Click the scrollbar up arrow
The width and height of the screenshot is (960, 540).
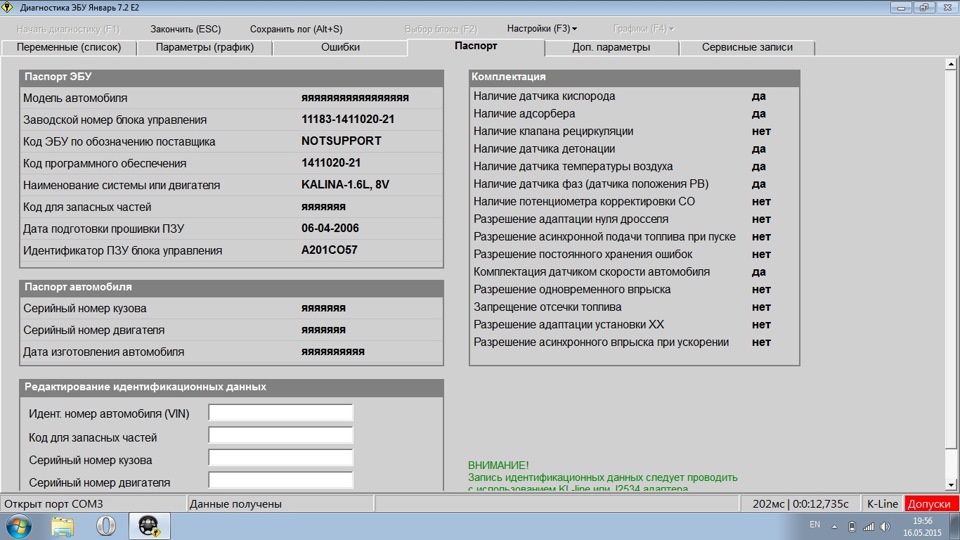[951, 64]
